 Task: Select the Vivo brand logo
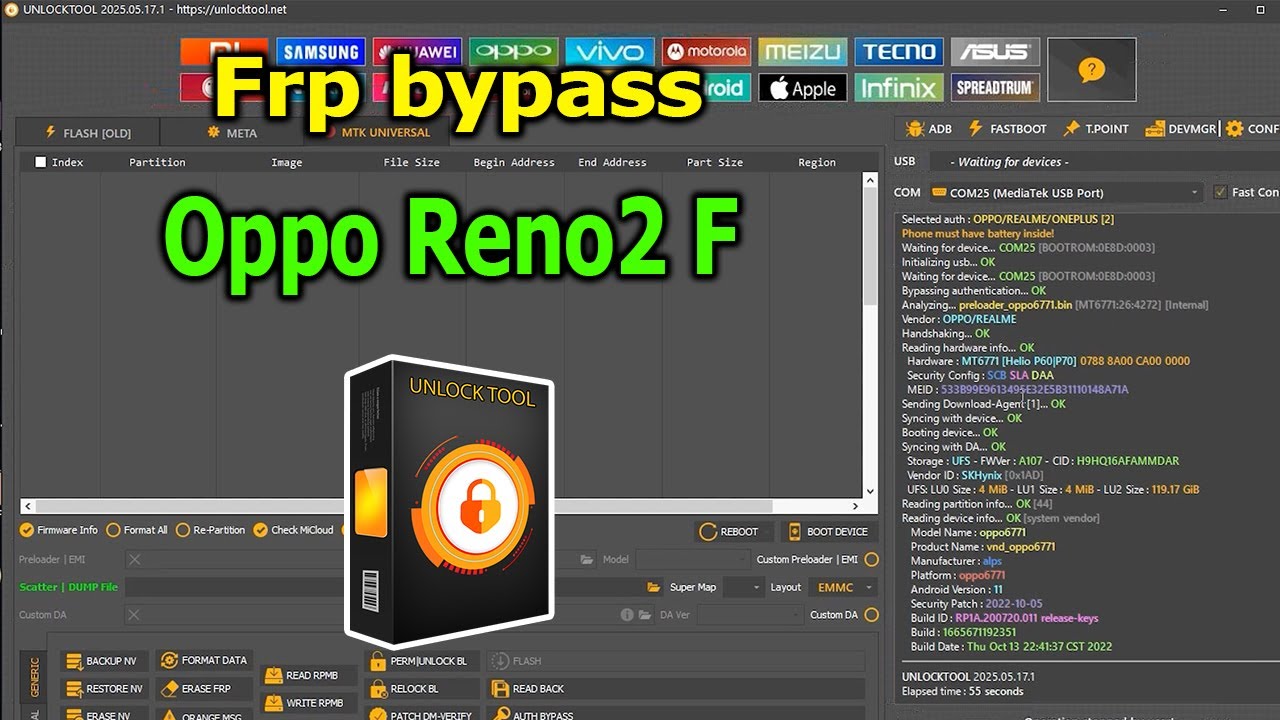coord(608,52)
